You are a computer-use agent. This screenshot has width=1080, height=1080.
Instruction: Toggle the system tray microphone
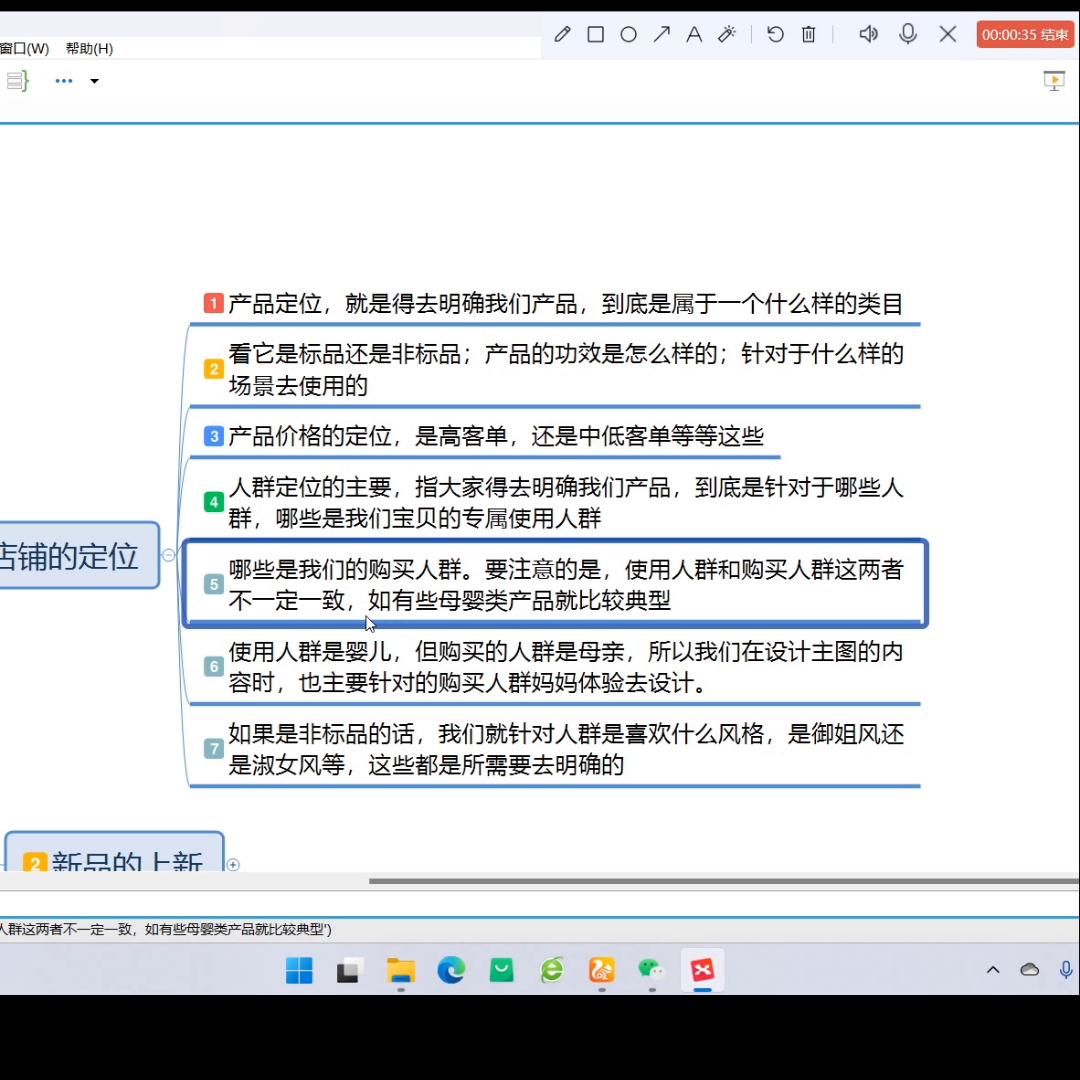pos(1065,969)
